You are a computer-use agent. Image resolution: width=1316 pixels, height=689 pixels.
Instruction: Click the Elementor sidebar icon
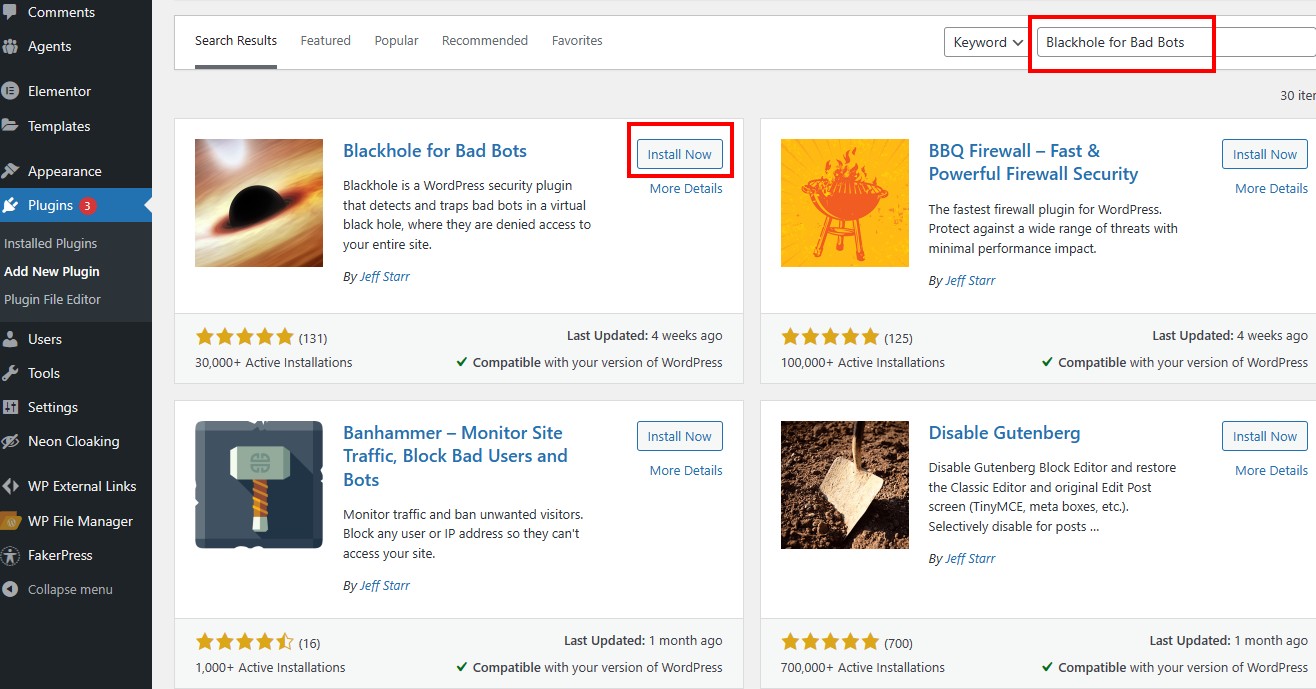(x=10, y=91)
